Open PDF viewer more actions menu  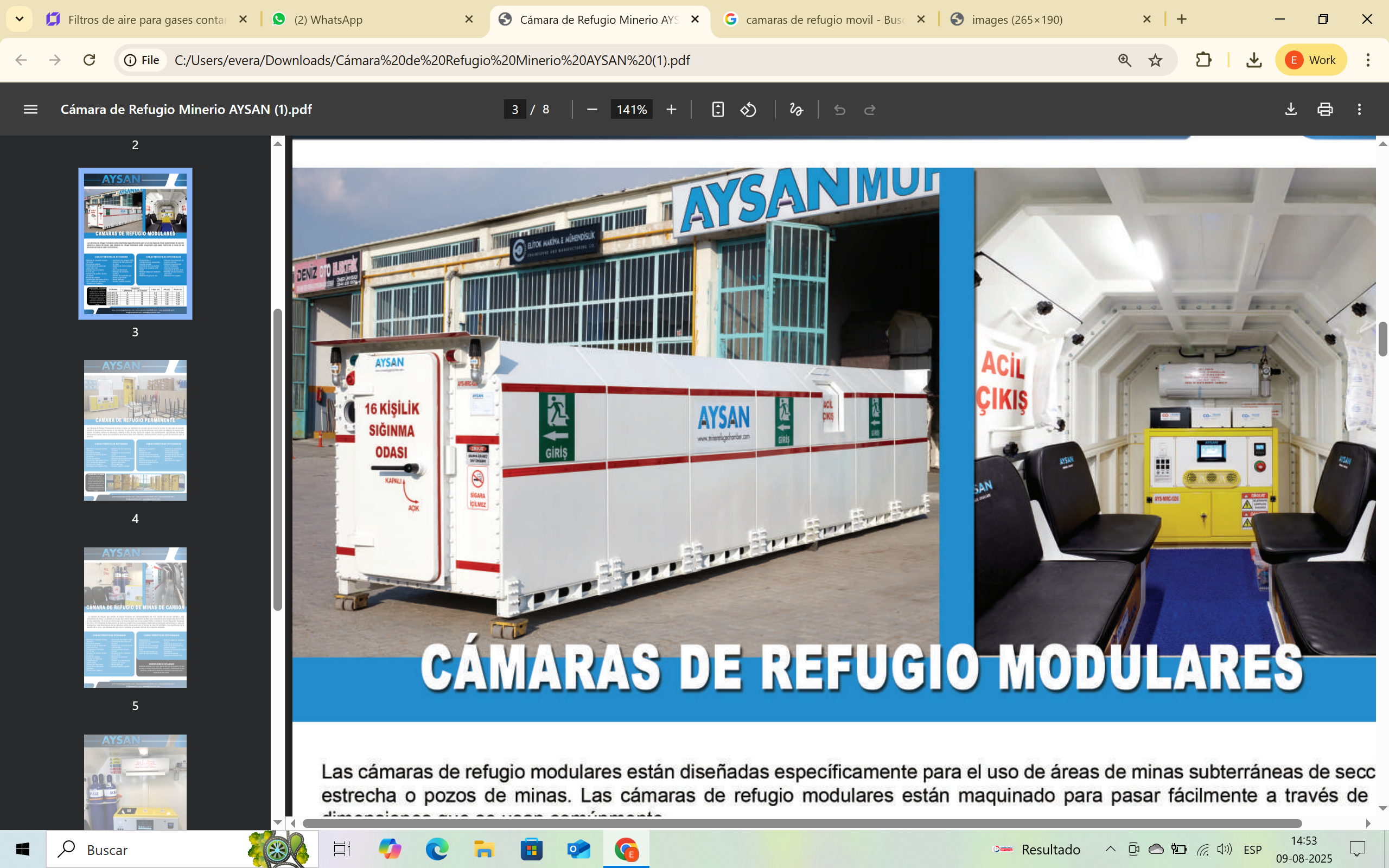coord(1359,109)
